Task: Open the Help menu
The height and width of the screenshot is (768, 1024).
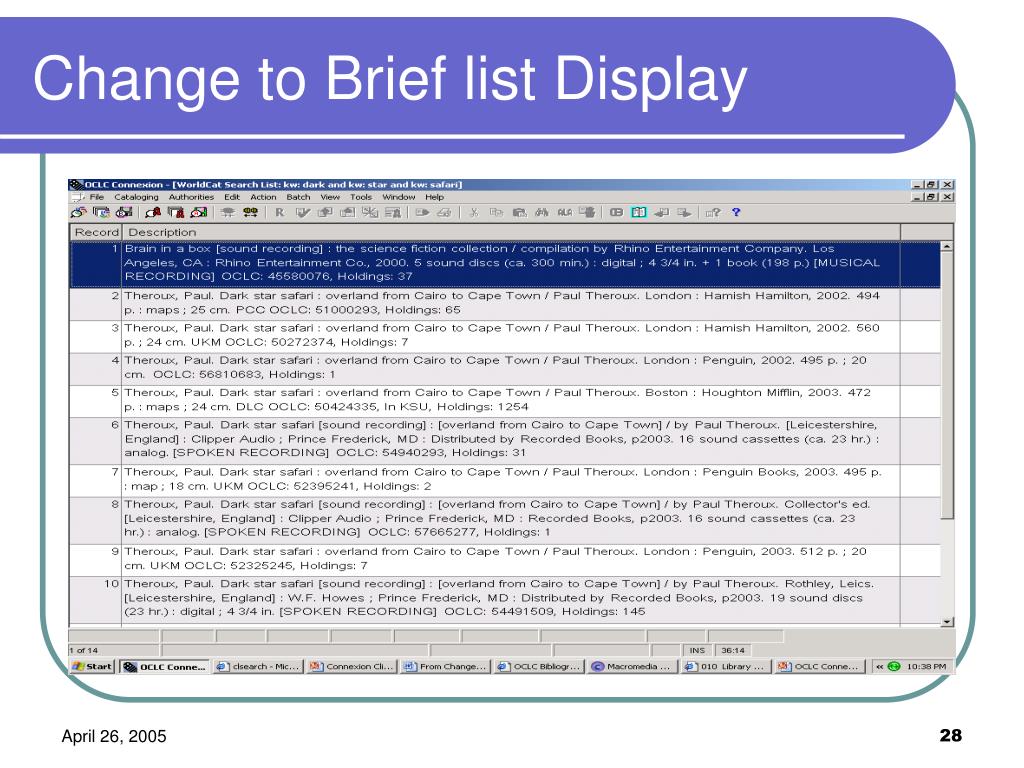Action: coord(434,197)
